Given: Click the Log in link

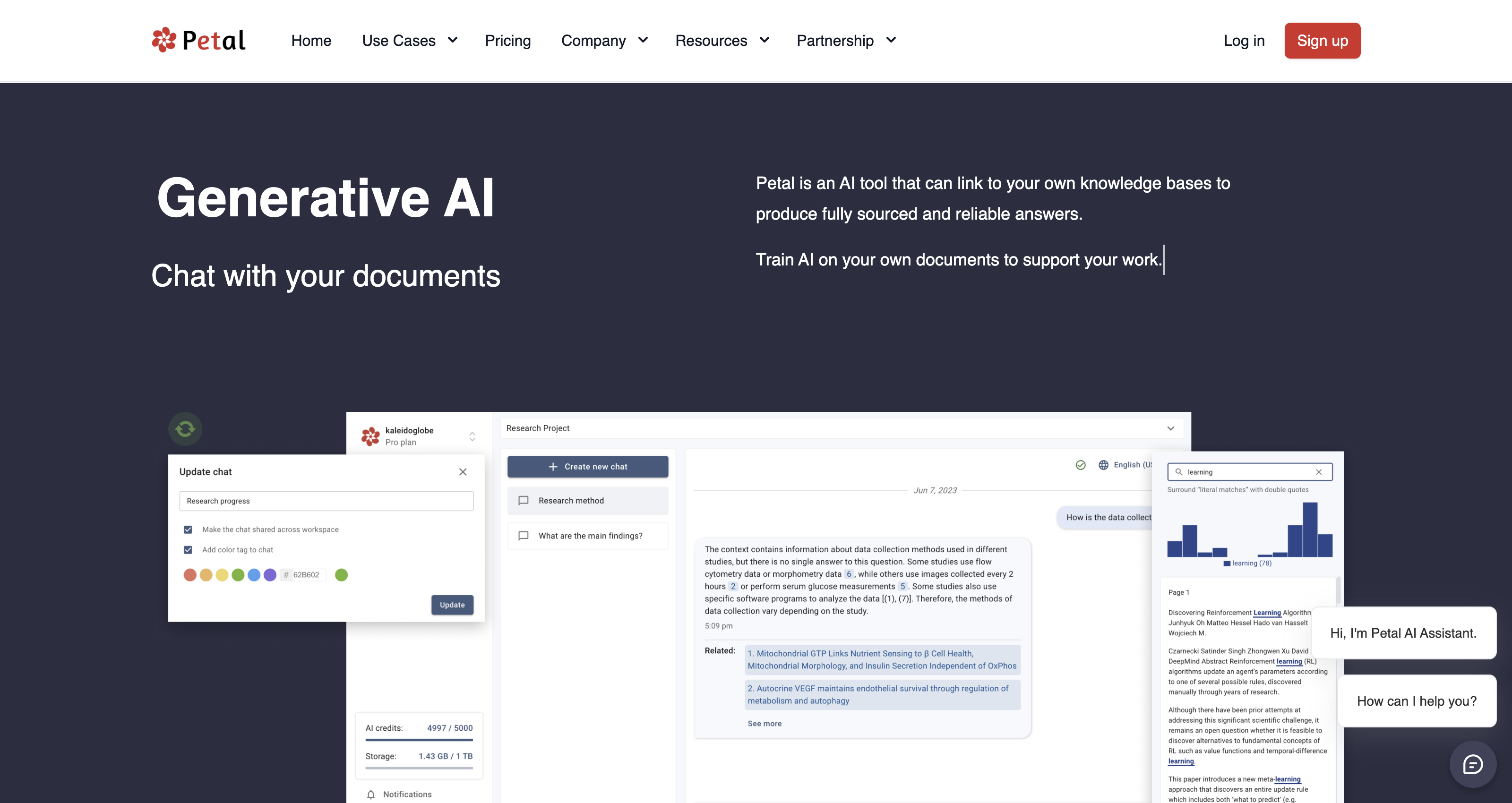Looking at the screenshot, I should [1244, 41].
